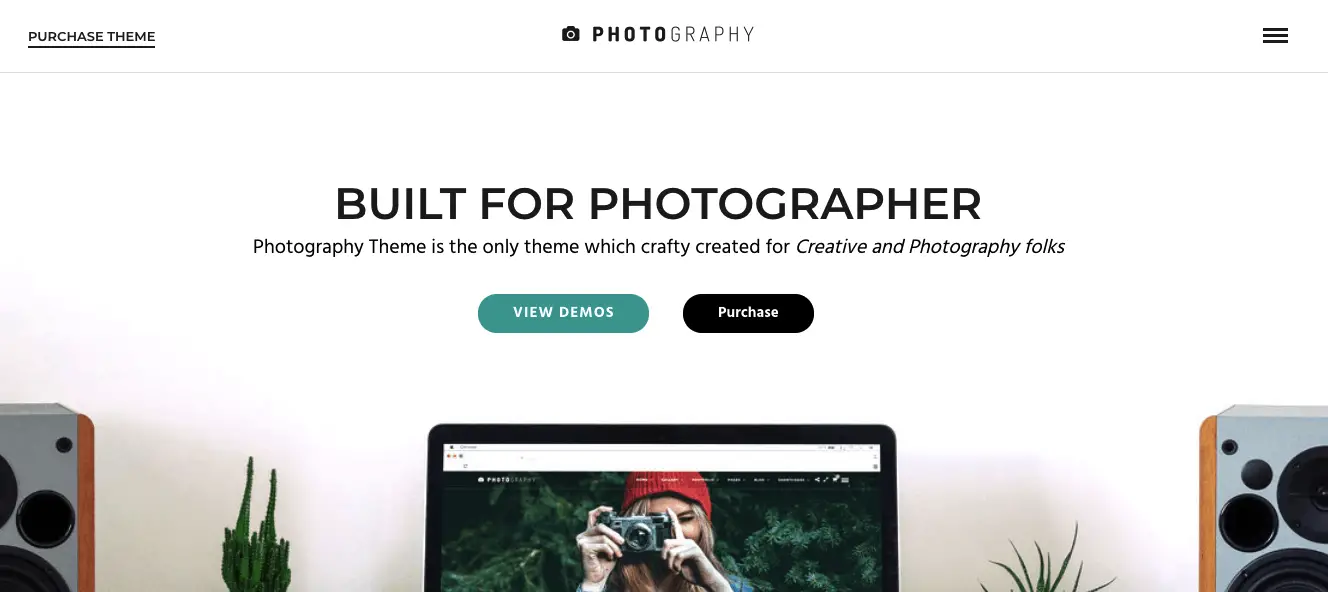Expand the Shortcodes dropdown in the mockup navbar
Viewport: 1328px width, 592px height.
tap(793, 480)
